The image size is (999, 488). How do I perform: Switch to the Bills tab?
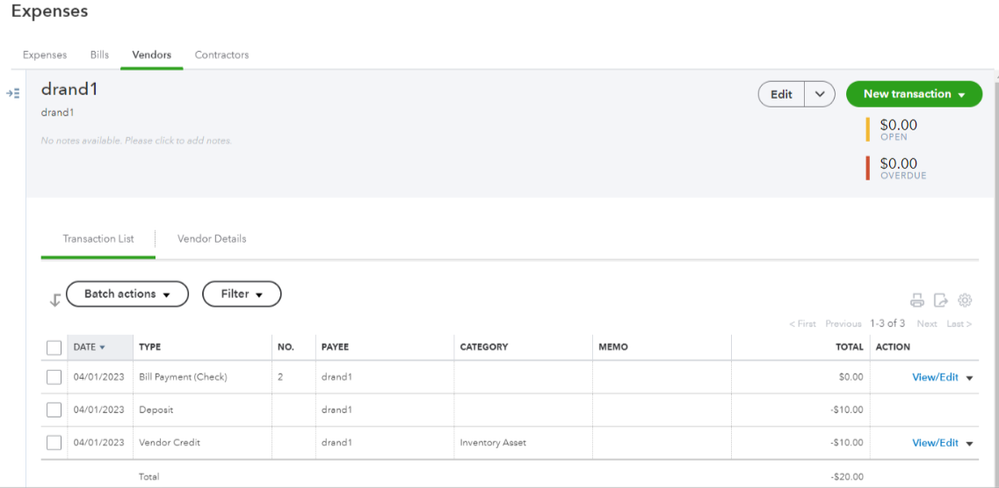[100, 55]
